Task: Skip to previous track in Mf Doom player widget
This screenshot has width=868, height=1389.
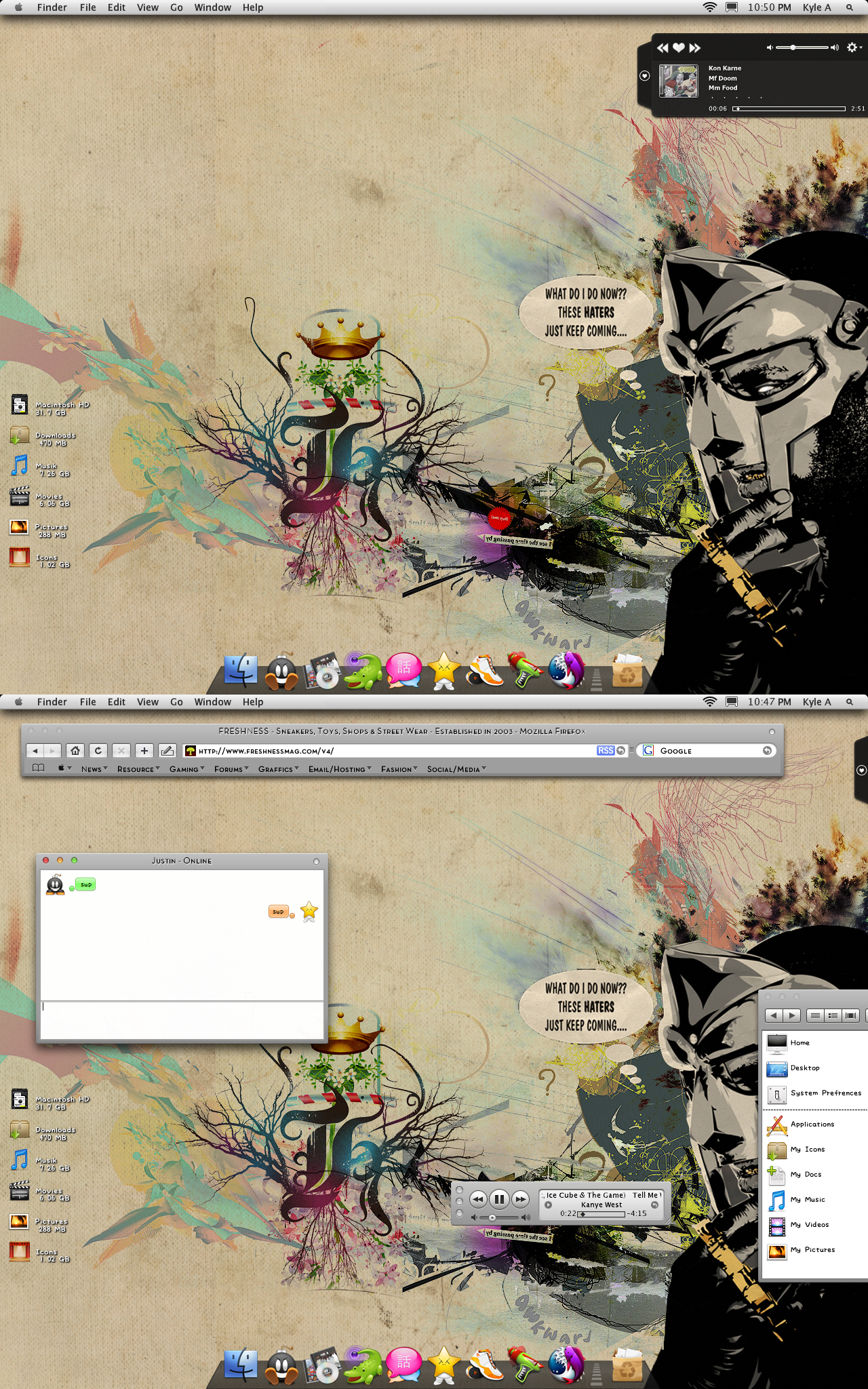Action: click(663, 48)
